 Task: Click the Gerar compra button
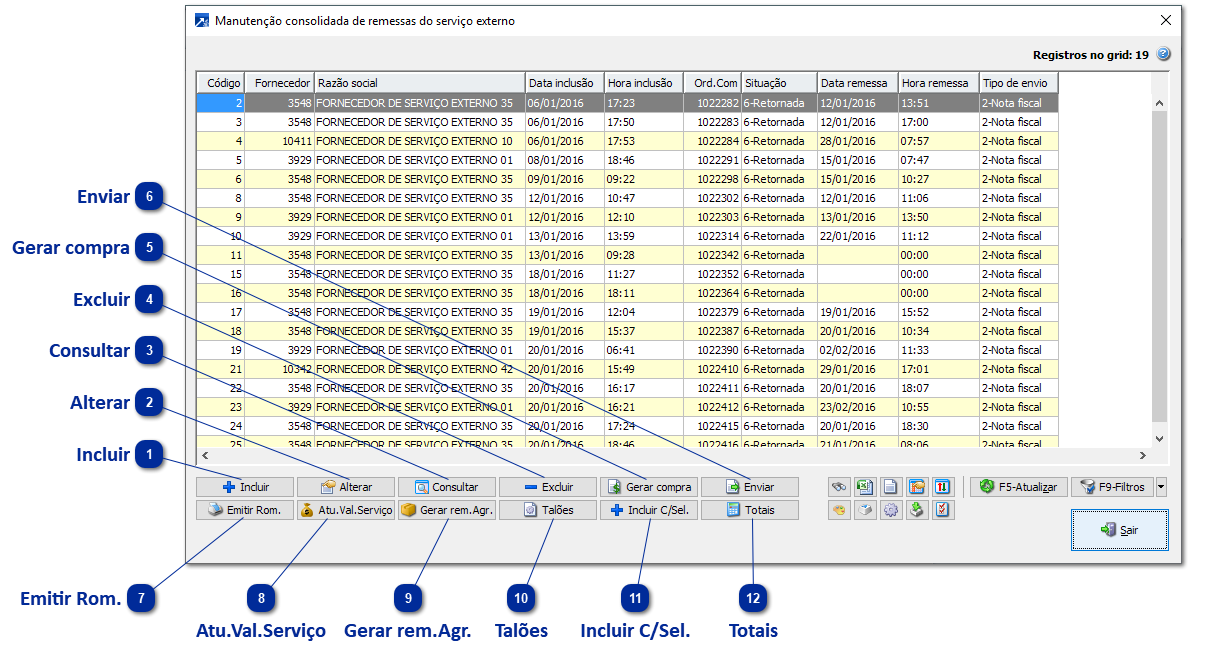point(650,487)
